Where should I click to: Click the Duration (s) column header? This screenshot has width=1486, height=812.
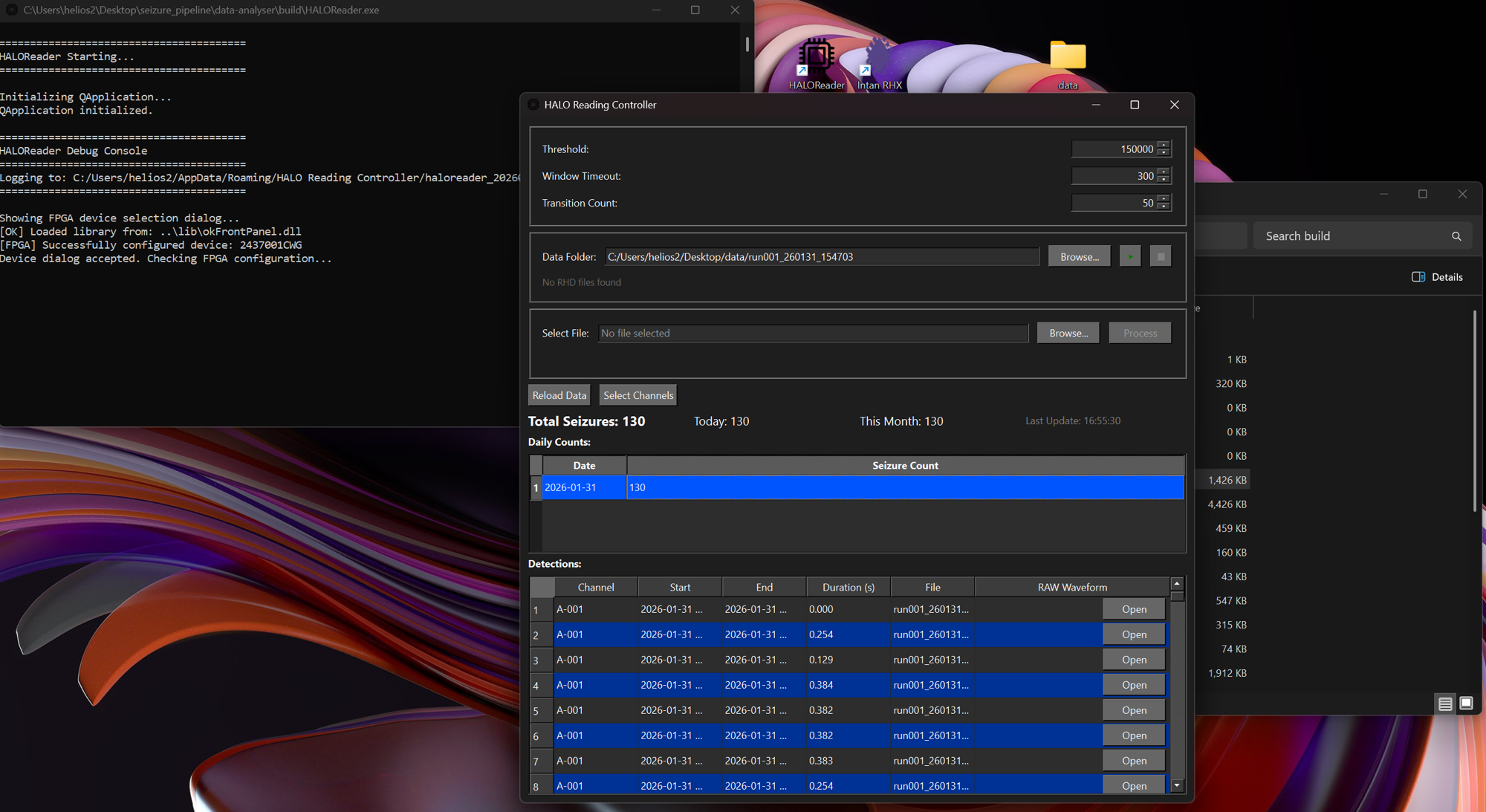pyautogui.click(x=848, y=587)
